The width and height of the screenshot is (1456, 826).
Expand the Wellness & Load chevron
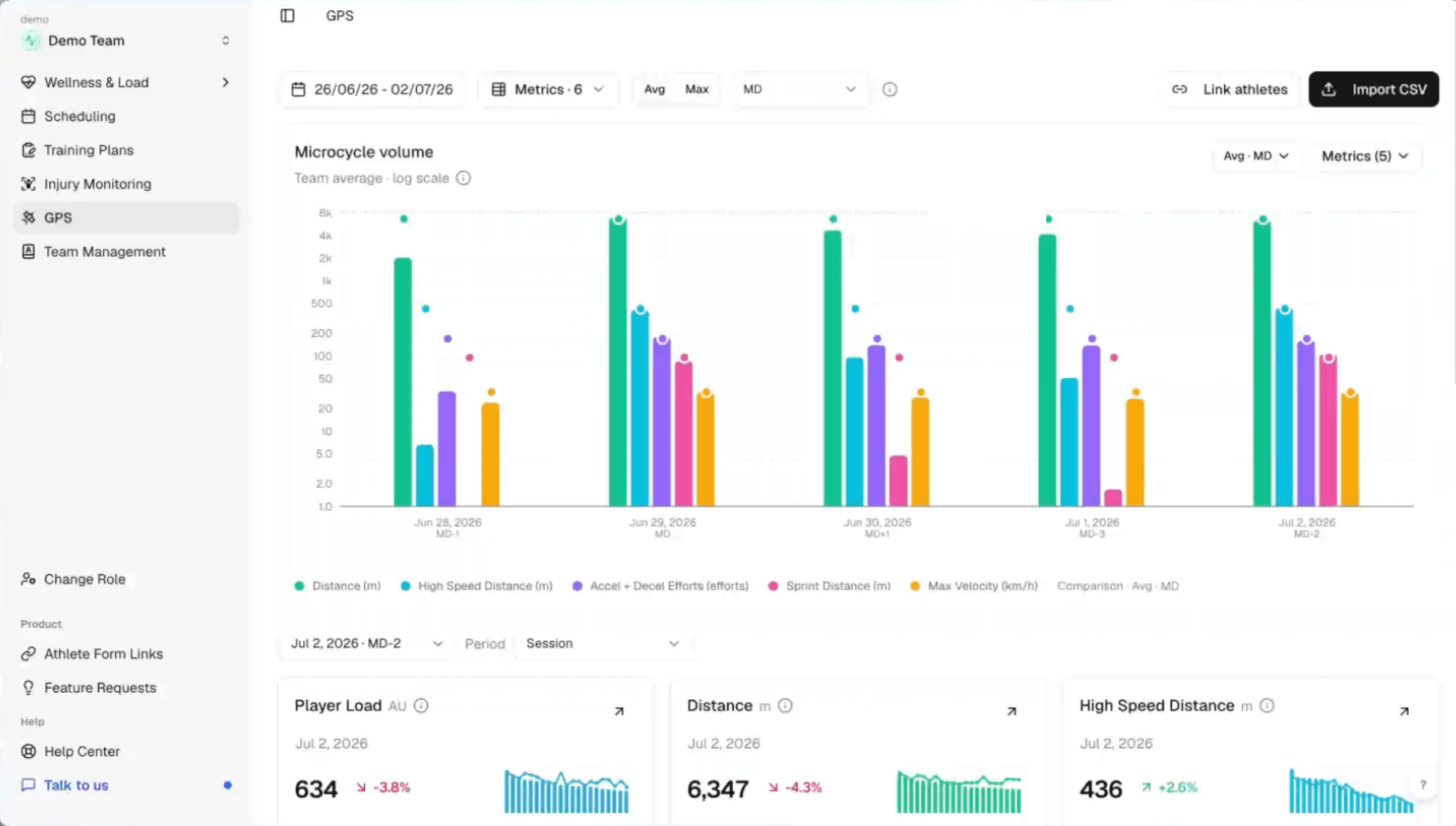click(x=225, y=82)
